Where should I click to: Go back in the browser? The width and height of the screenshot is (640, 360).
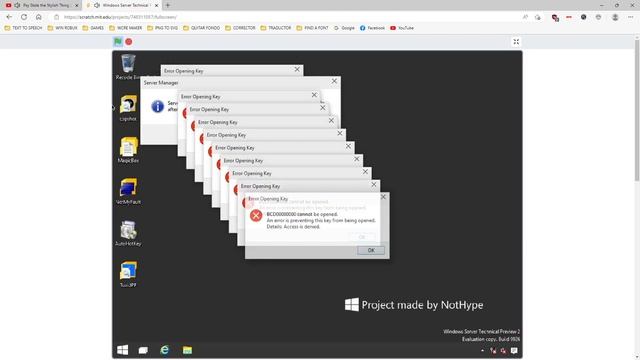point(9,17)
